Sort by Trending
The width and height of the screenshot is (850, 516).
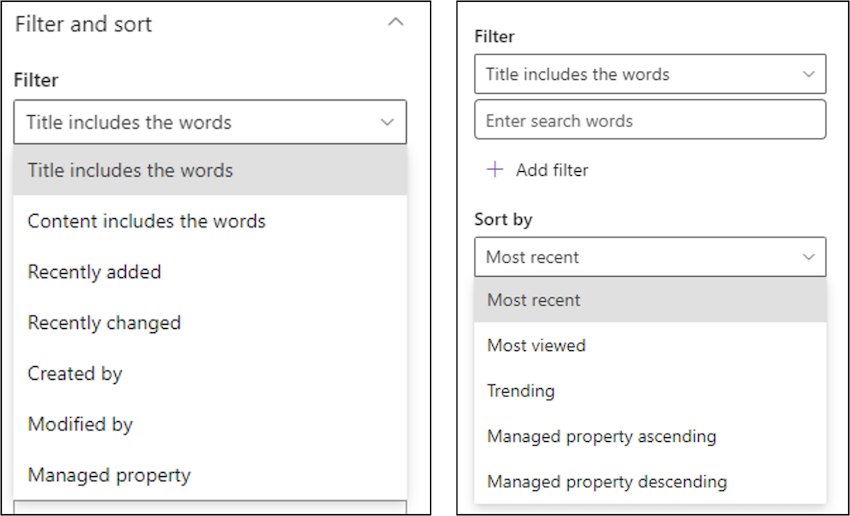650,391
